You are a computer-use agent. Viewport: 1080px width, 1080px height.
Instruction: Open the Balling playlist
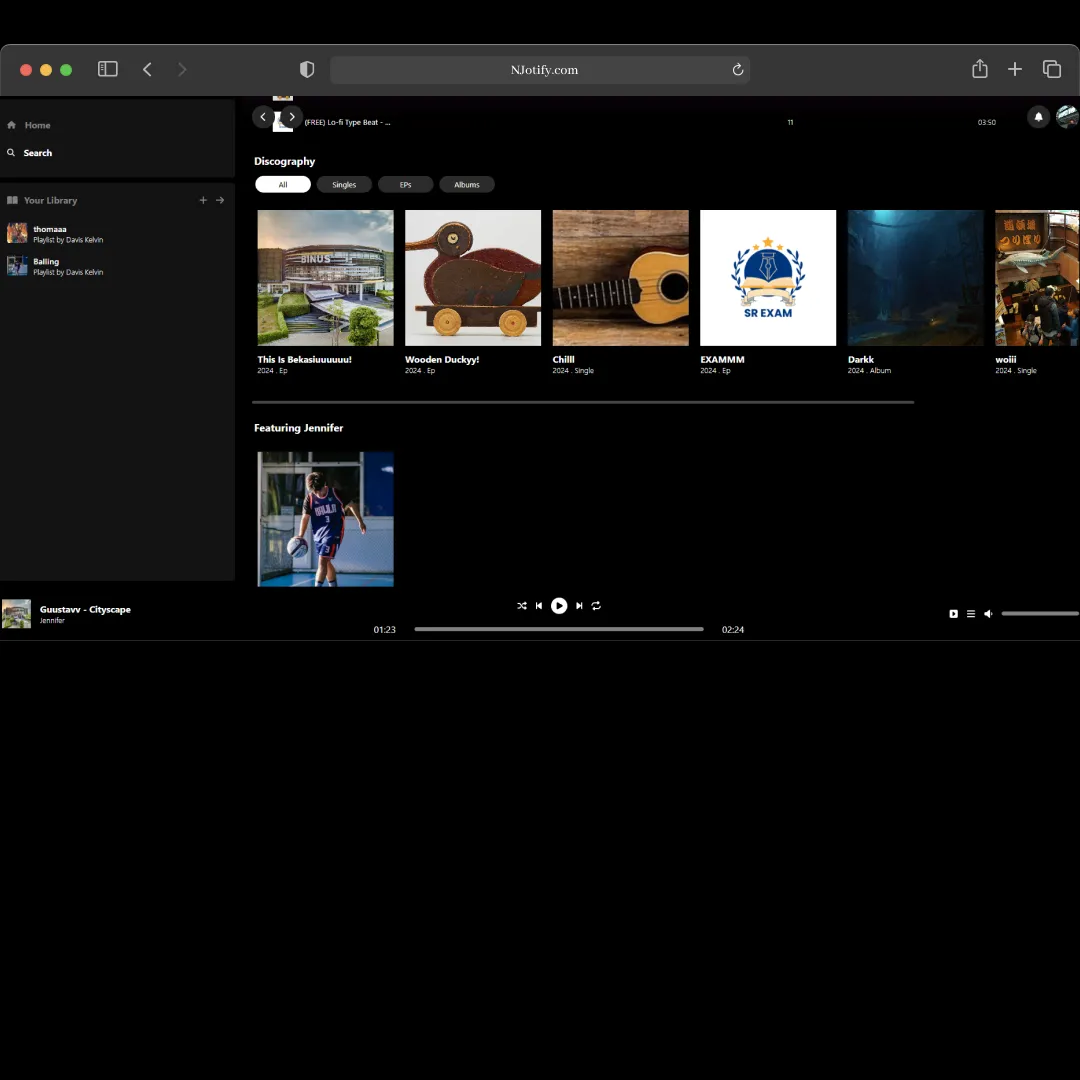point(55,267)
